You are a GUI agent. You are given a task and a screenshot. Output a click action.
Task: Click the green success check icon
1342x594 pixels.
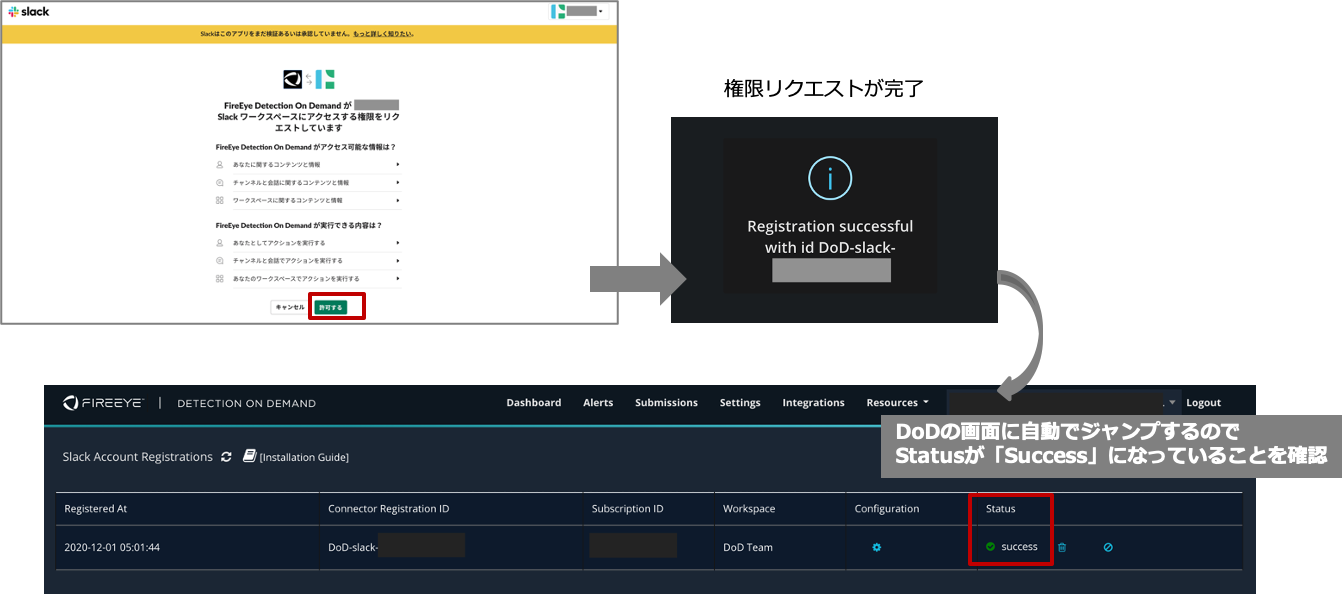(x=990, y=547)
